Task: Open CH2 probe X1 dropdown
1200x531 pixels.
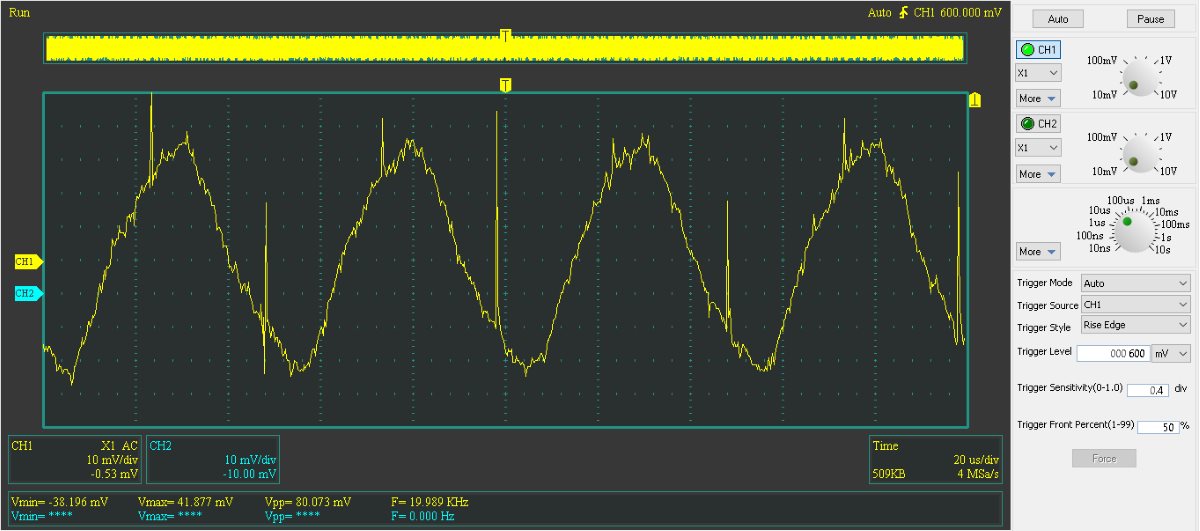Action: (1038, 147)
